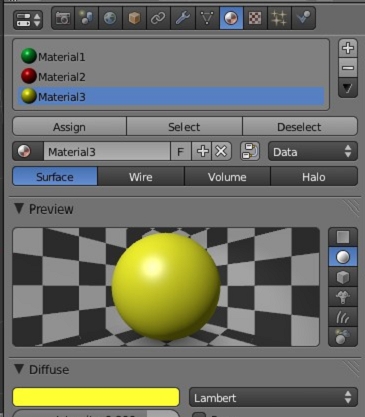Select Wire material type
This screenshot has width=365, height=417.
(141, 176)
